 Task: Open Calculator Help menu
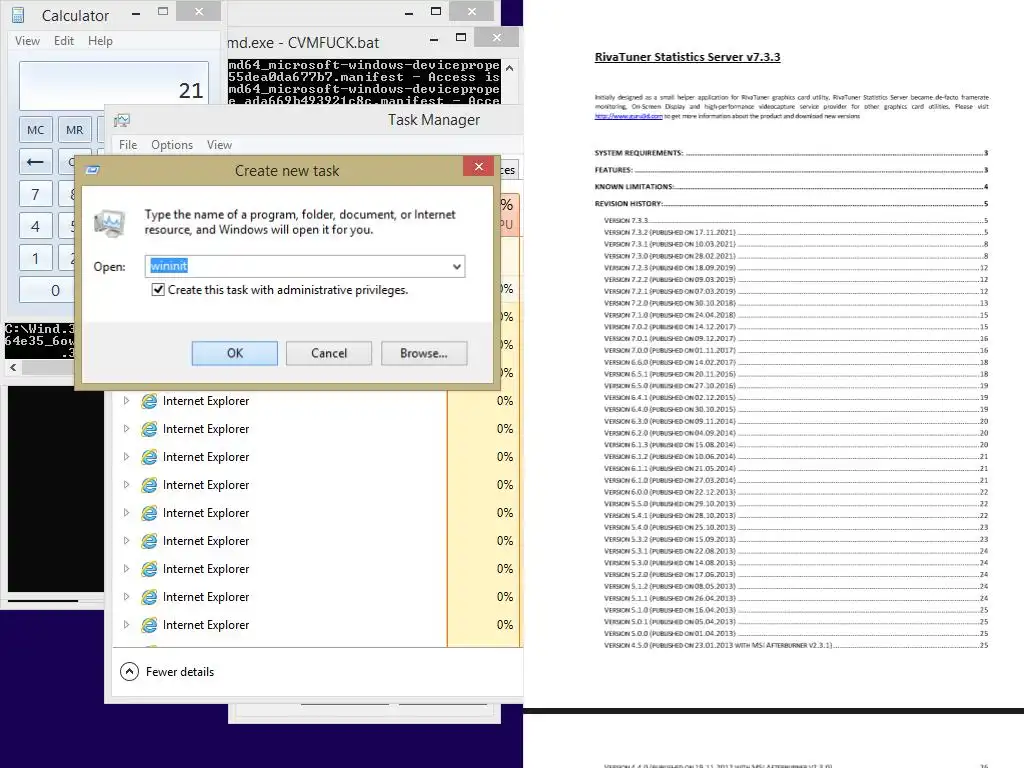coord(101,40)
